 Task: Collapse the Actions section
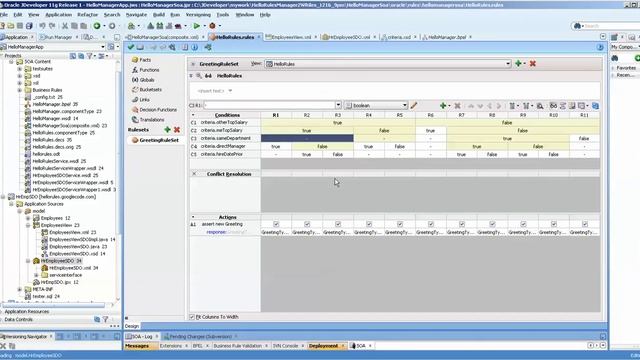click(x=193, y=217)
